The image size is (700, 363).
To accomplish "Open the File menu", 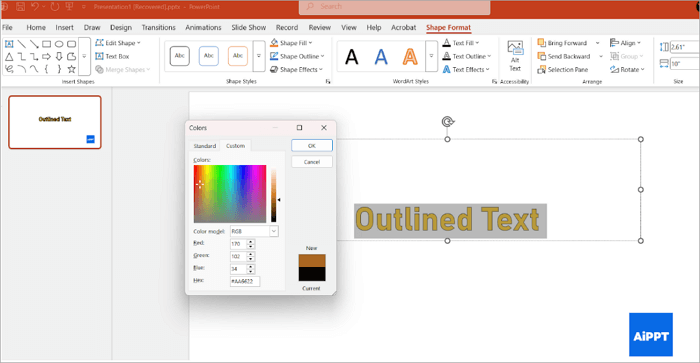I will 8,27.
